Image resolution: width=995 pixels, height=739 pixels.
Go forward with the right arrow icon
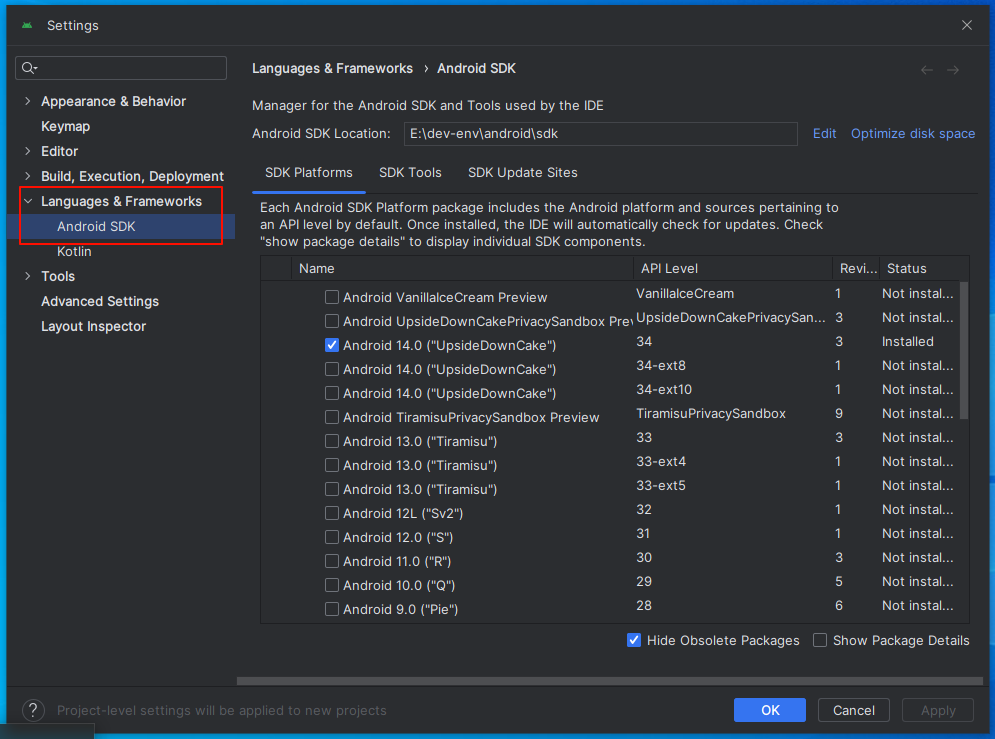tap(952, 70)
